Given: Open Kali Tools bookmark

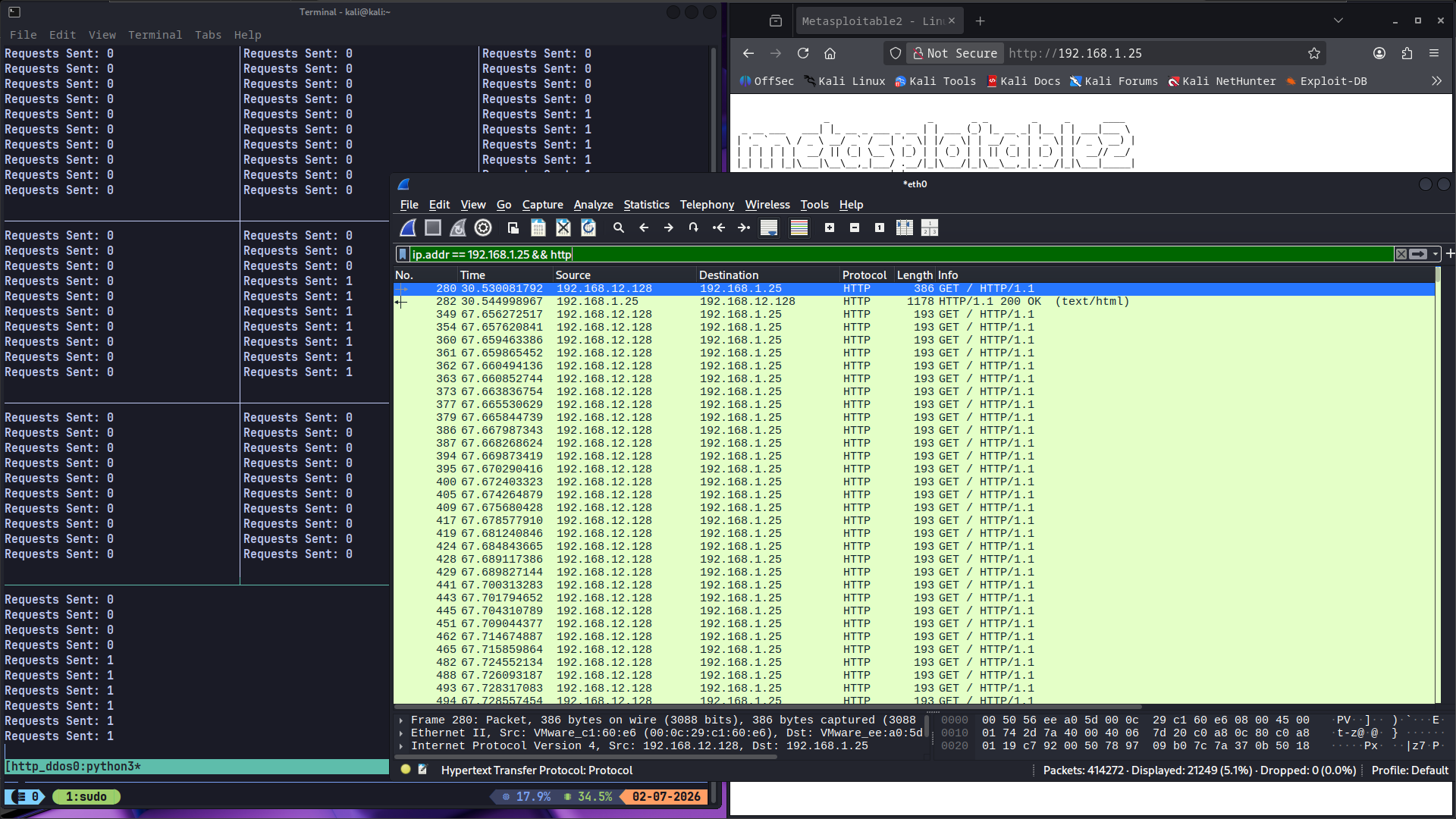Looking at the screenshot, I should point(935,81).
